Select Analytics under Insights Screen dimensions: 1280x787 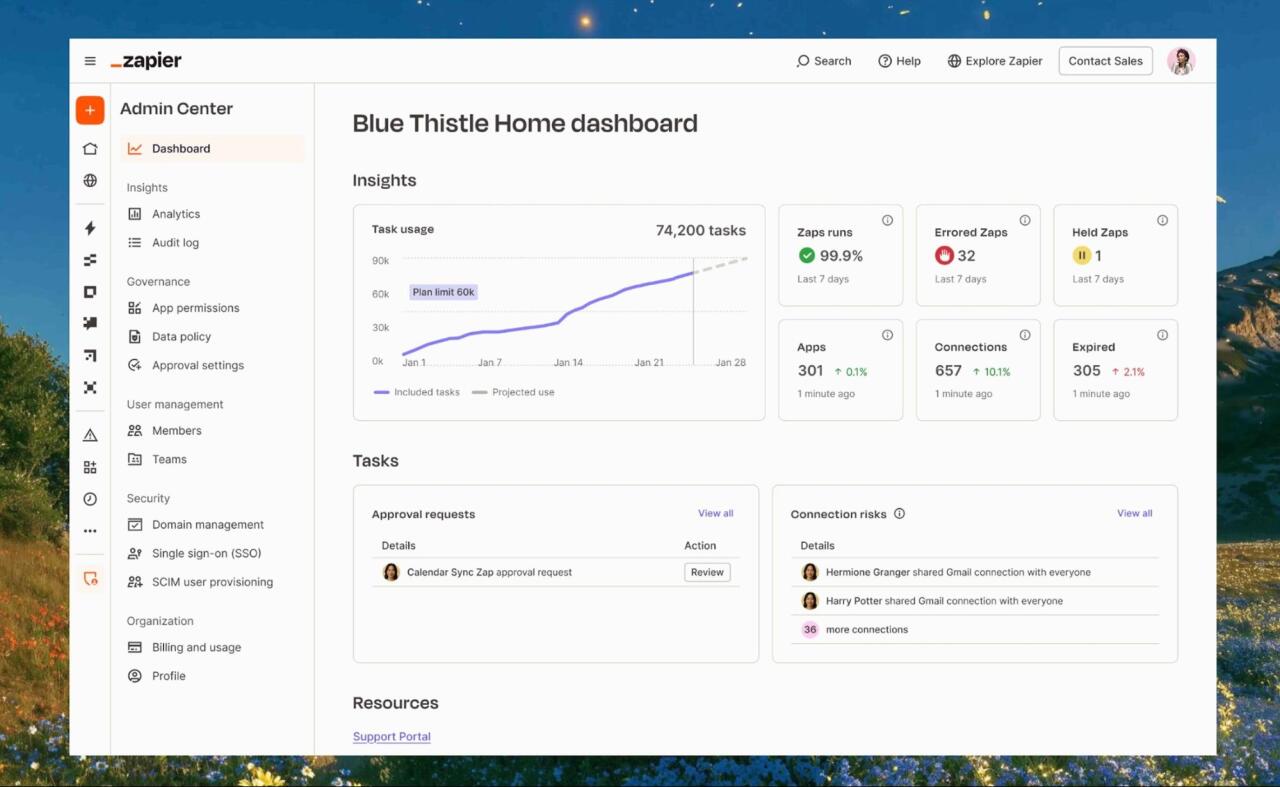[x=177, y=213]
